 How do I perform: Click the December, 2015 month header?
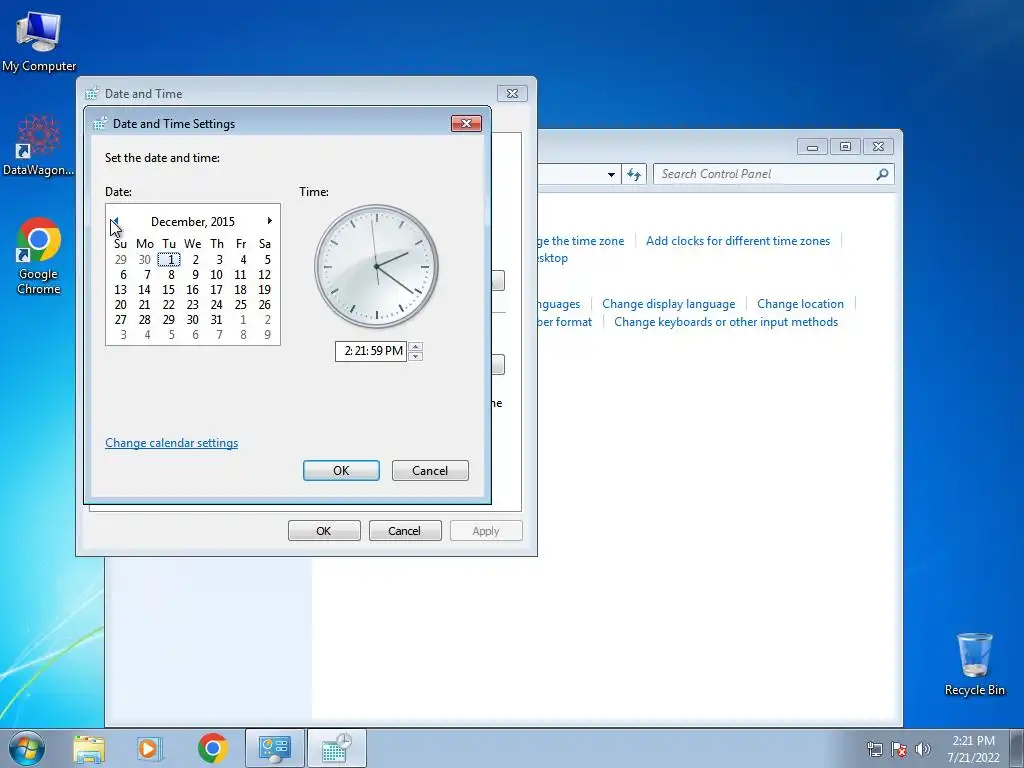point(193,221)
